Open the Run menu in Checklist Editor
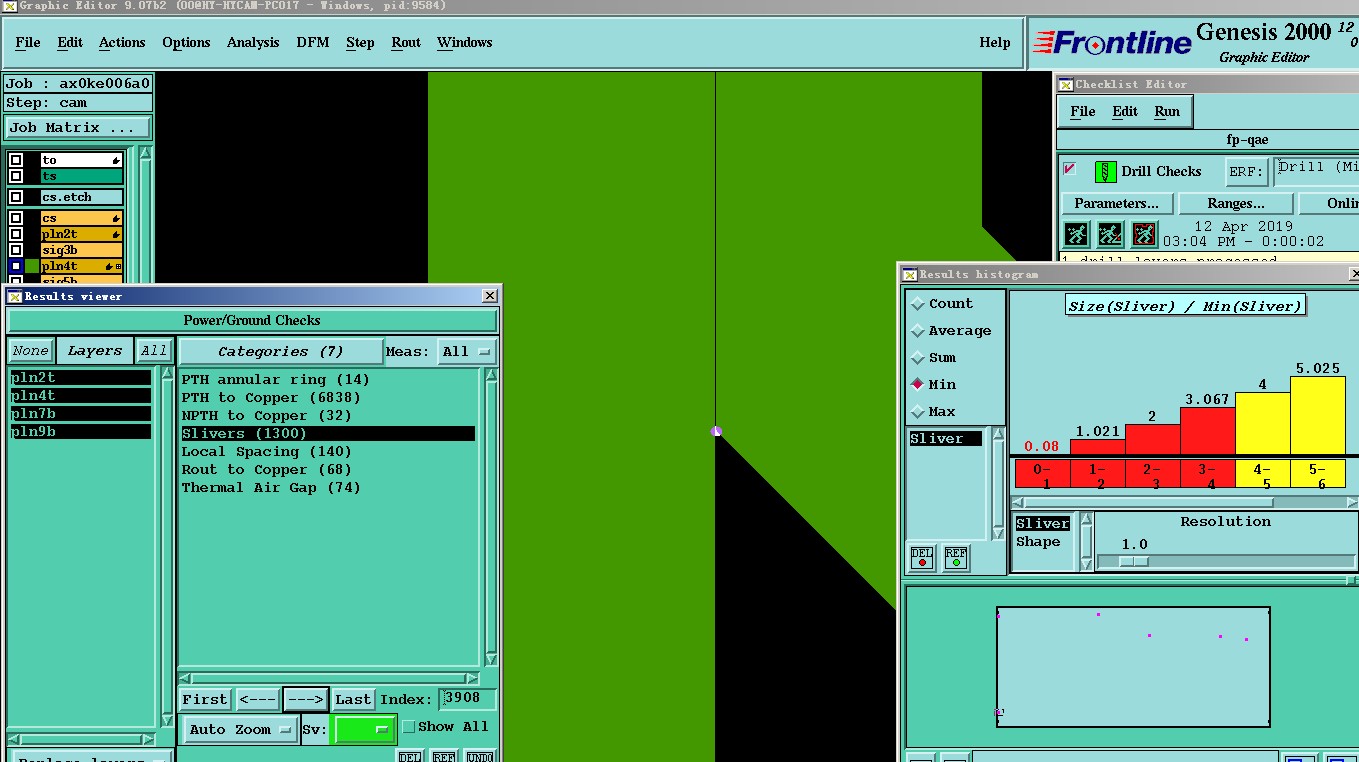Screen dimensions: 1359x762 (1167, 111)
